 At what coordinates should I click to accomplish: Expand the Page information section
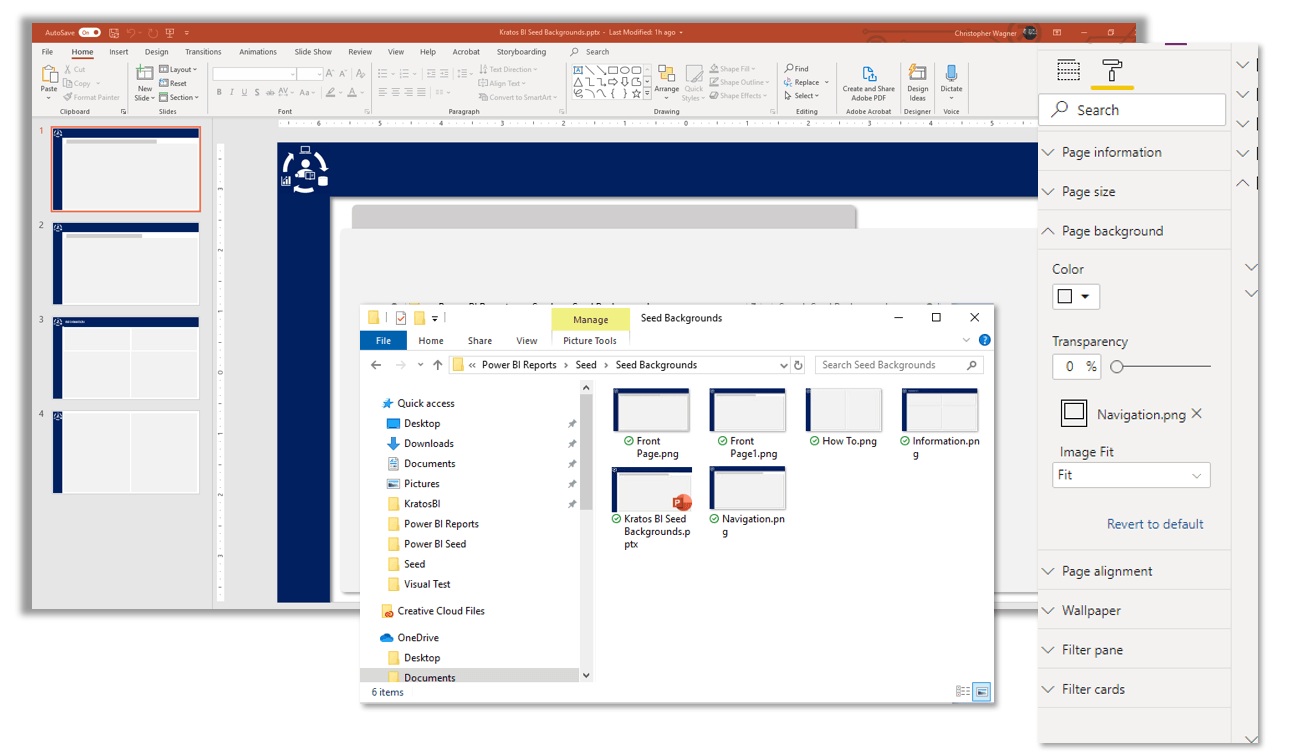(1111, 152)
